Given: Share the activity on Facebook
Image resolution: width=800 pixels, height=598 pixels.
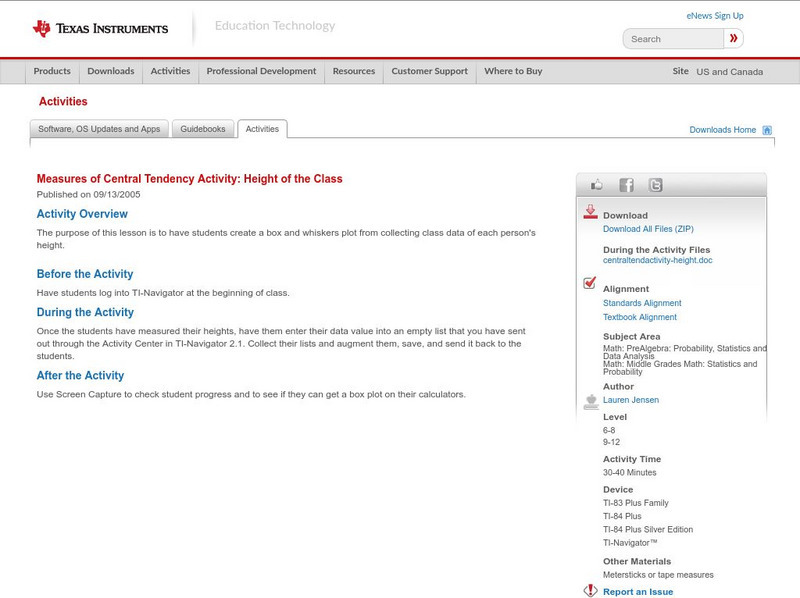Looking at the screenshot, I should point(626,185).
